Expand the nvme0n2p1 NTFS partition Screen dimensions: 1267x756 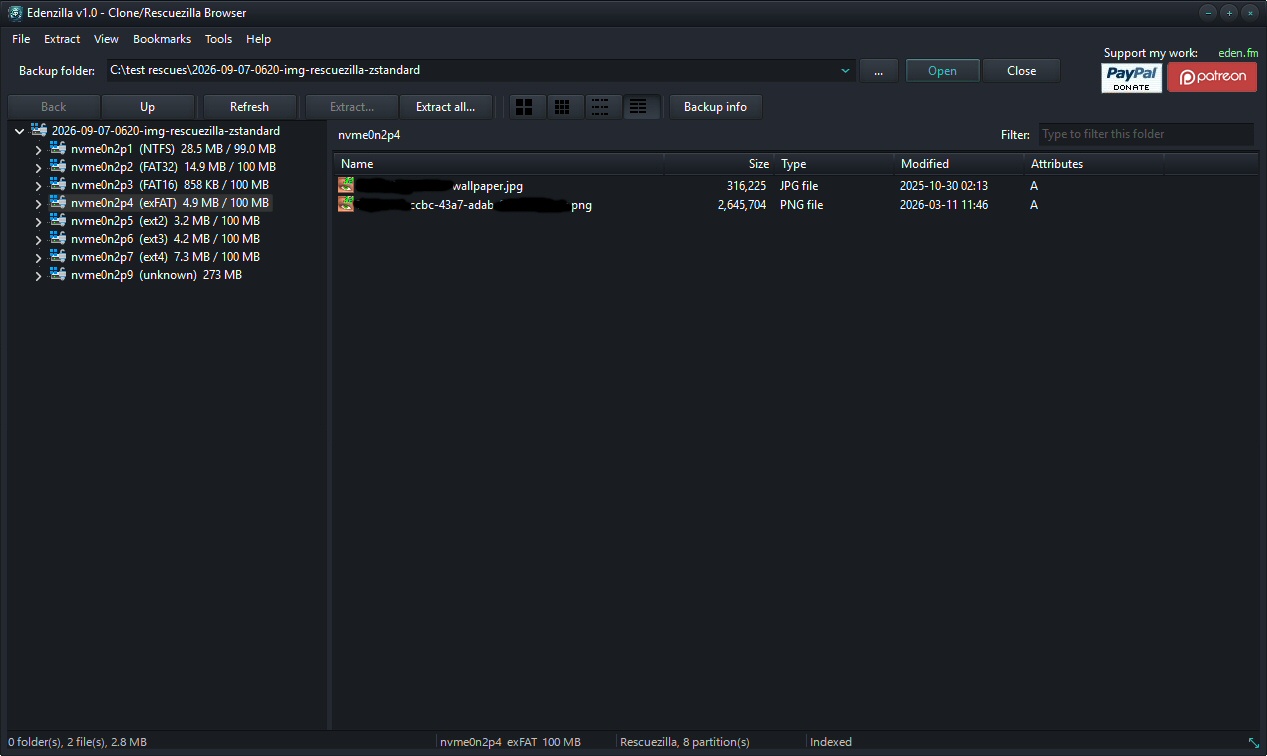click(38, 149)
